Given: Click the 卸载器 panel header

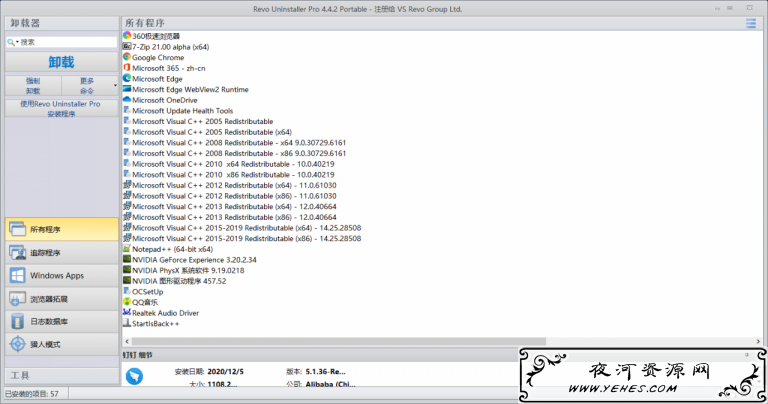Looking at the screenshot, I should point(62,23).
